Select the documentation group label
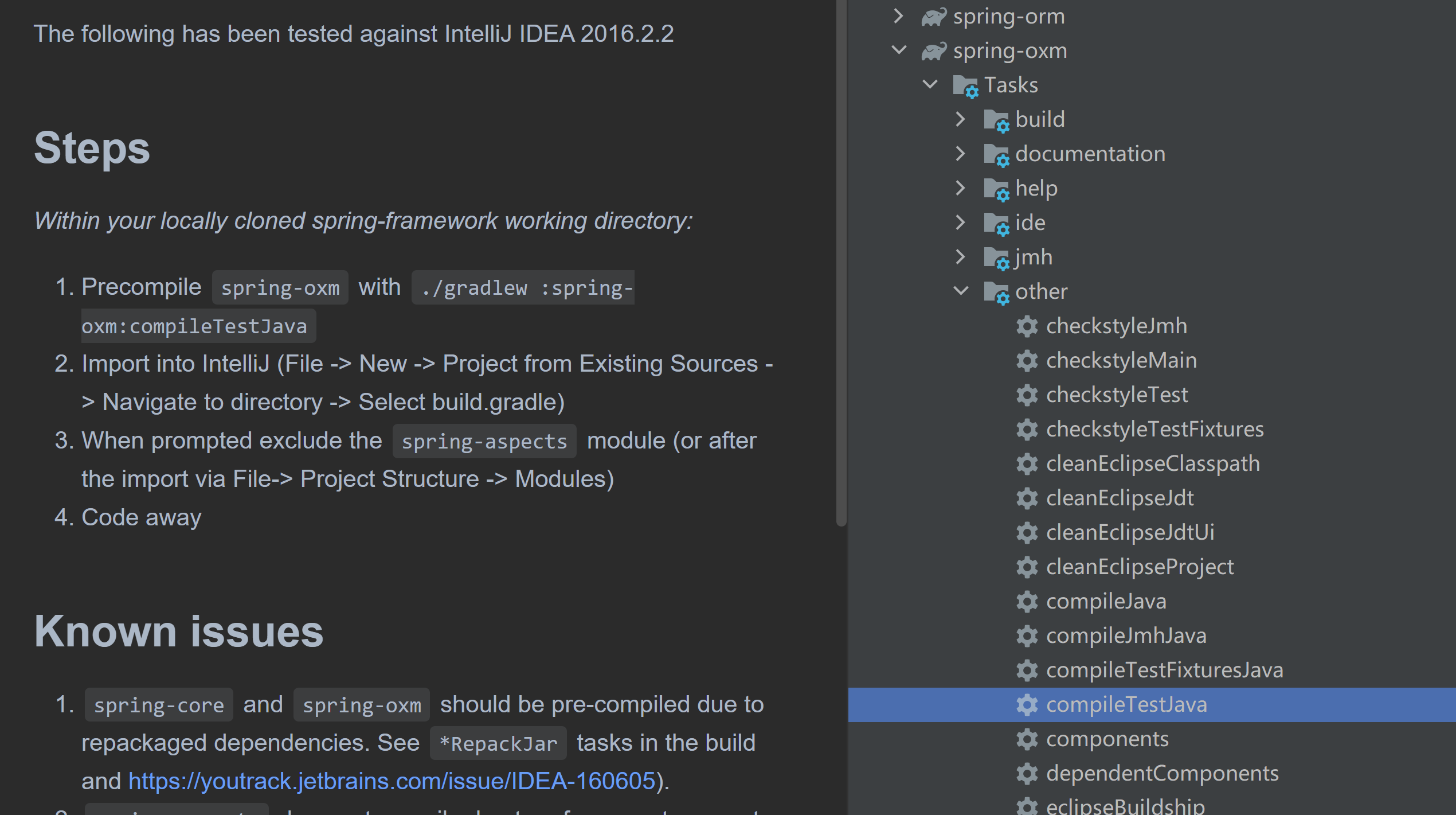The width and height of the screenshot is (1456, 815). (x=1090, y=154)
